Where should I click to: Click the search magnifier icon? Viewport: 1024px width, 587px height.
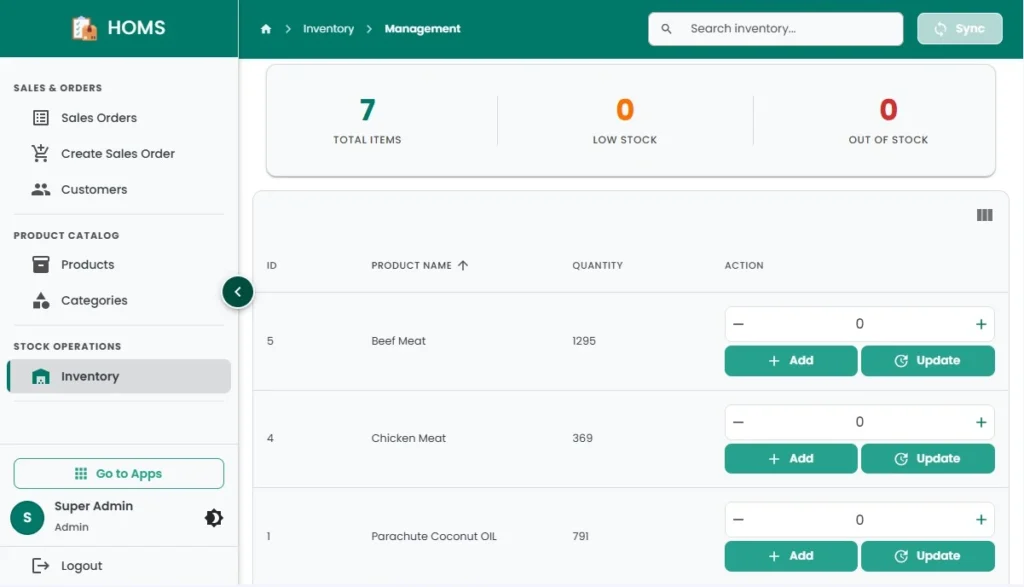pyautogui.click(x=667, y=29)
